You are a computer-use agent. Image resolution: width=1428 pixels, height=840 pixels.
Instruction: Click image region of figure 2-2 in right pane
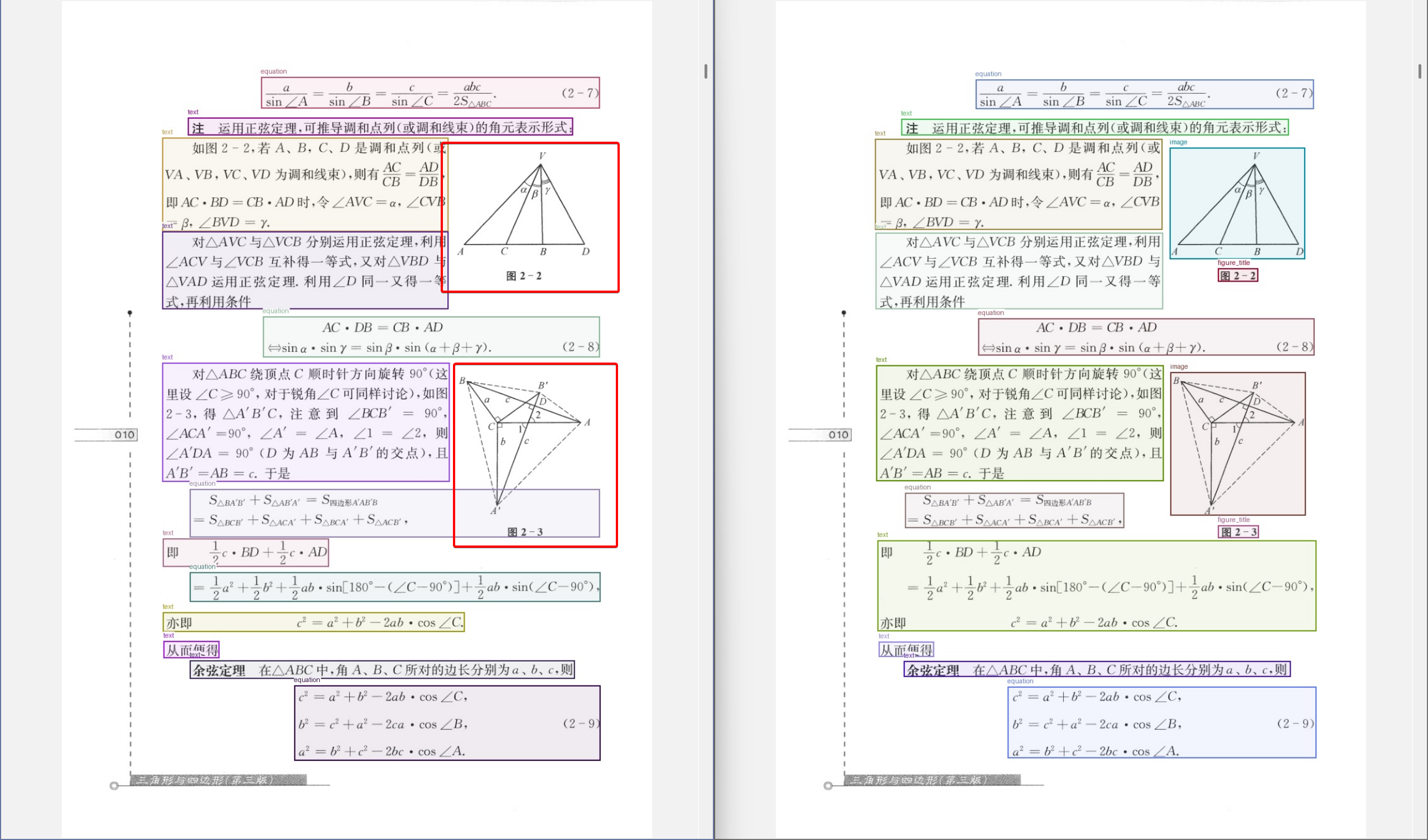pyautogui.click(x=1237, y=204)
